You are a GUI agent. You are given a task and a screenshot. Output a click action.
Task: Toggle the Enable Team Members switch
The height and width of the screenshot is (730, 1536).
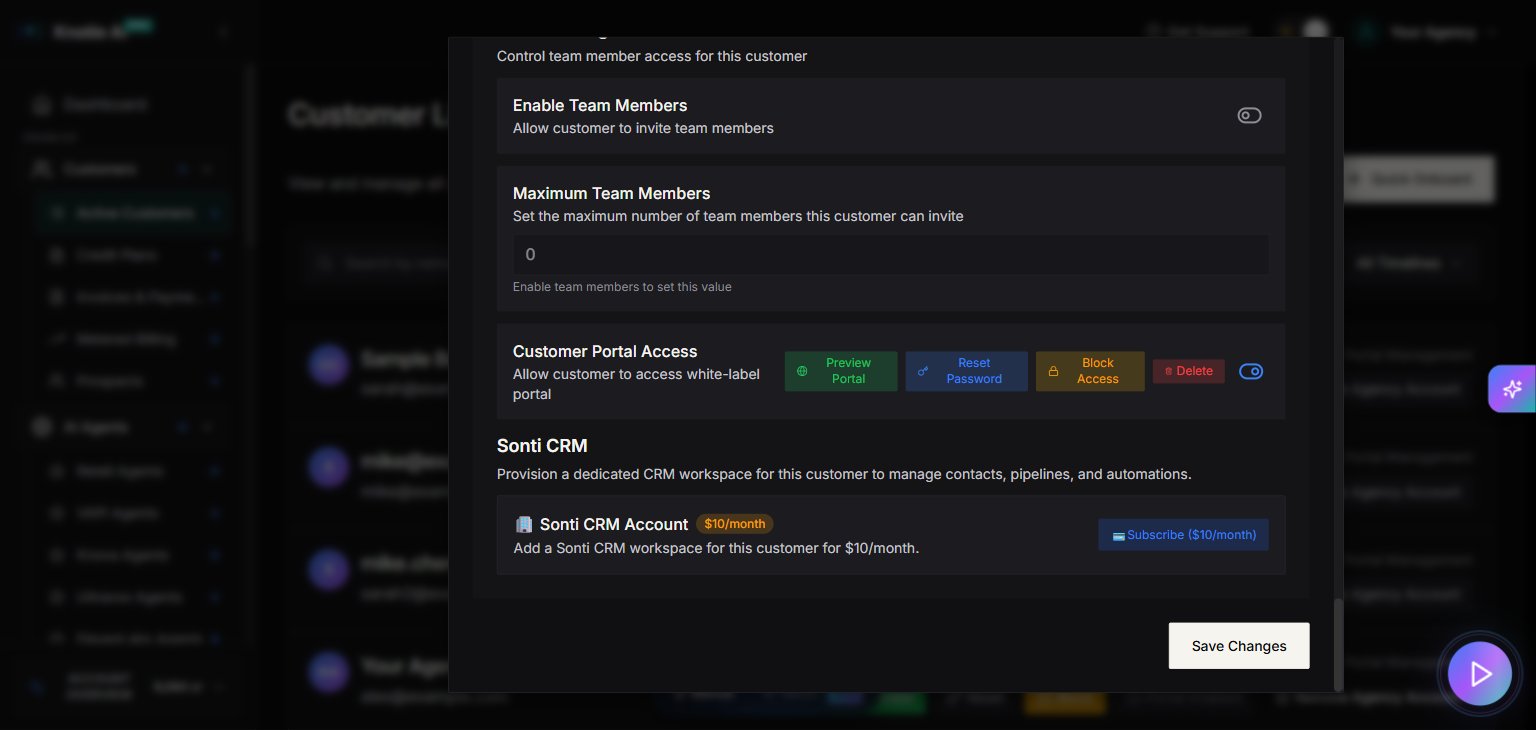coord(1249,116)
